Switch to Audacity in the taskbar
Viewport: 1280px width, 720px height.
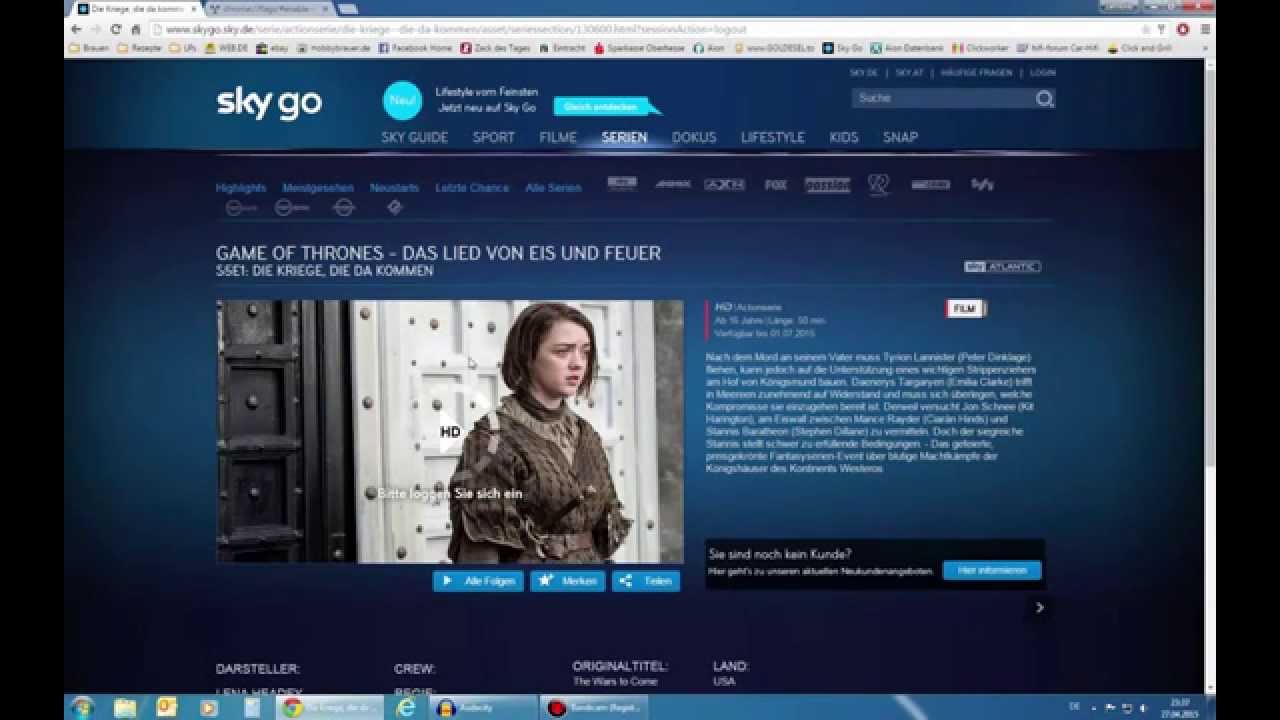tap(484, 707)
